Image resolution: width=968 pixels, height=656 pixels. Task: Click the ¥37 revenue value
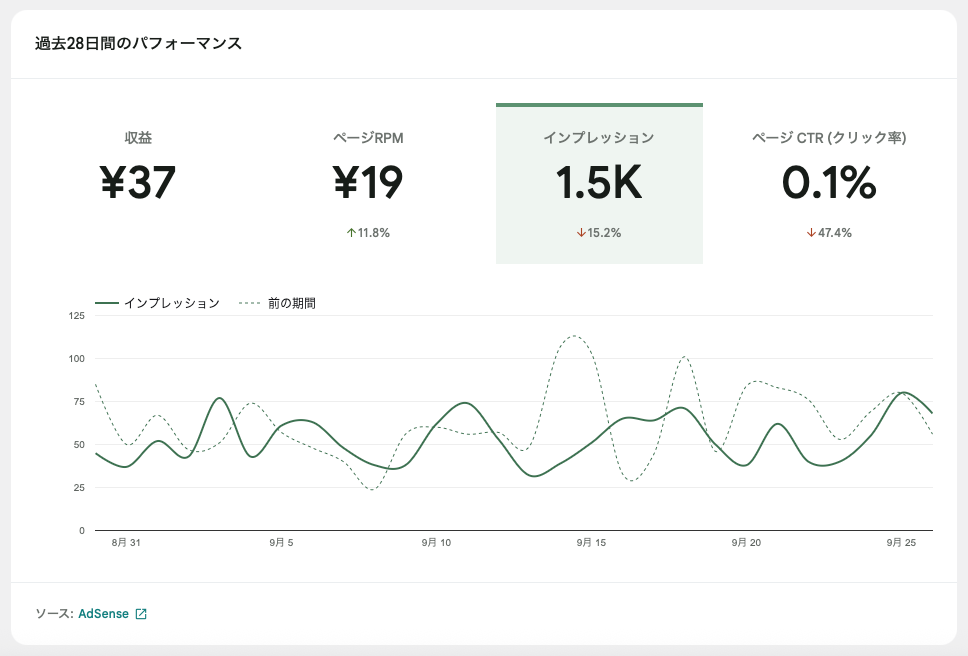tap(138, 183)
